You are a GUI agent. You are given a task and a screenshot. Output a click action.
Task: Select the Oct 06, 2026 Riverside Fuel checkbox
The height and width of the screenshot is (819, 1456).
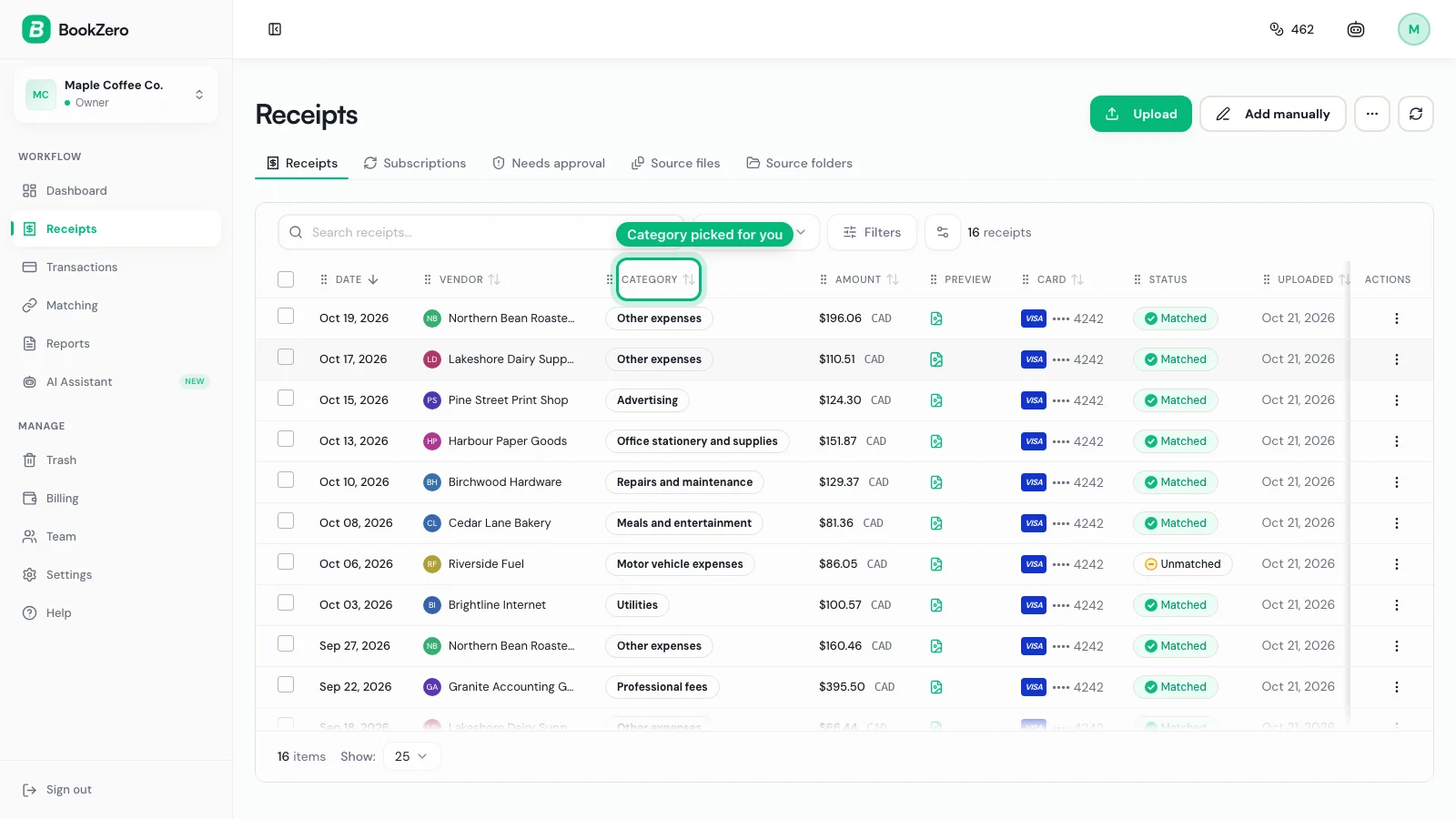pyautogui.click(x=286, y=561)
